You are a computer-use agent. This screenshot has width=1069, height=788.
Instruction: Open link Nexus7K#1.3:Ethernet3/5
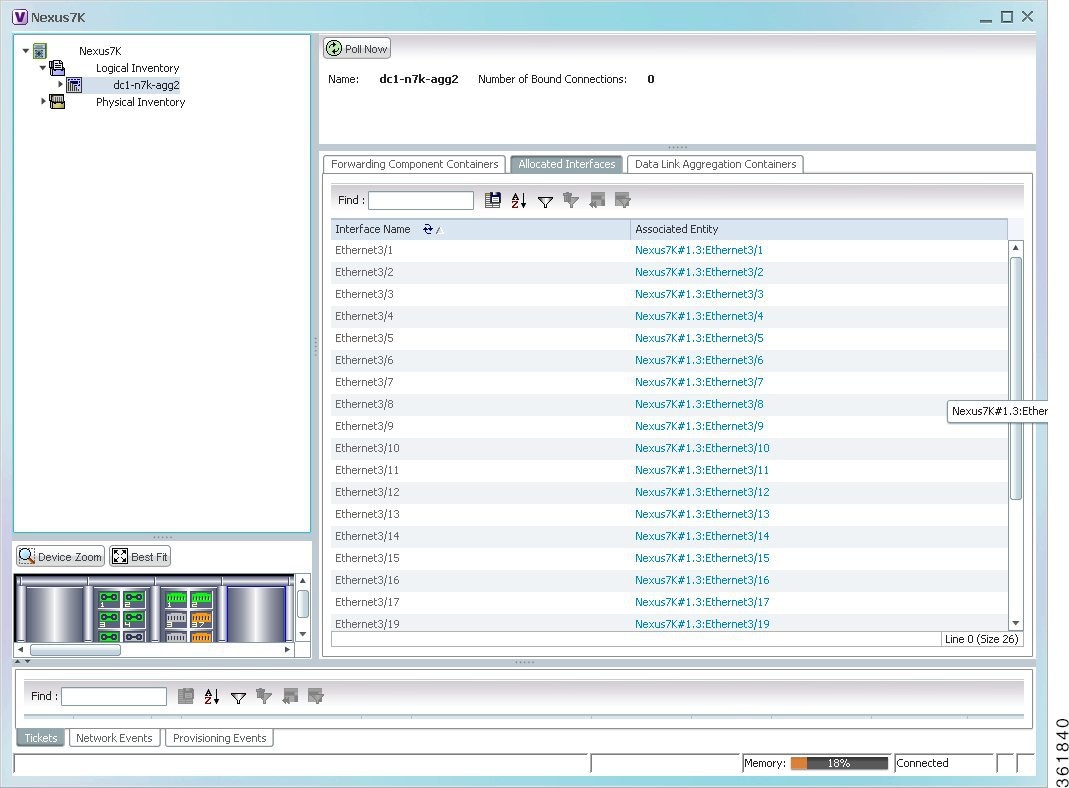point(699,338)
